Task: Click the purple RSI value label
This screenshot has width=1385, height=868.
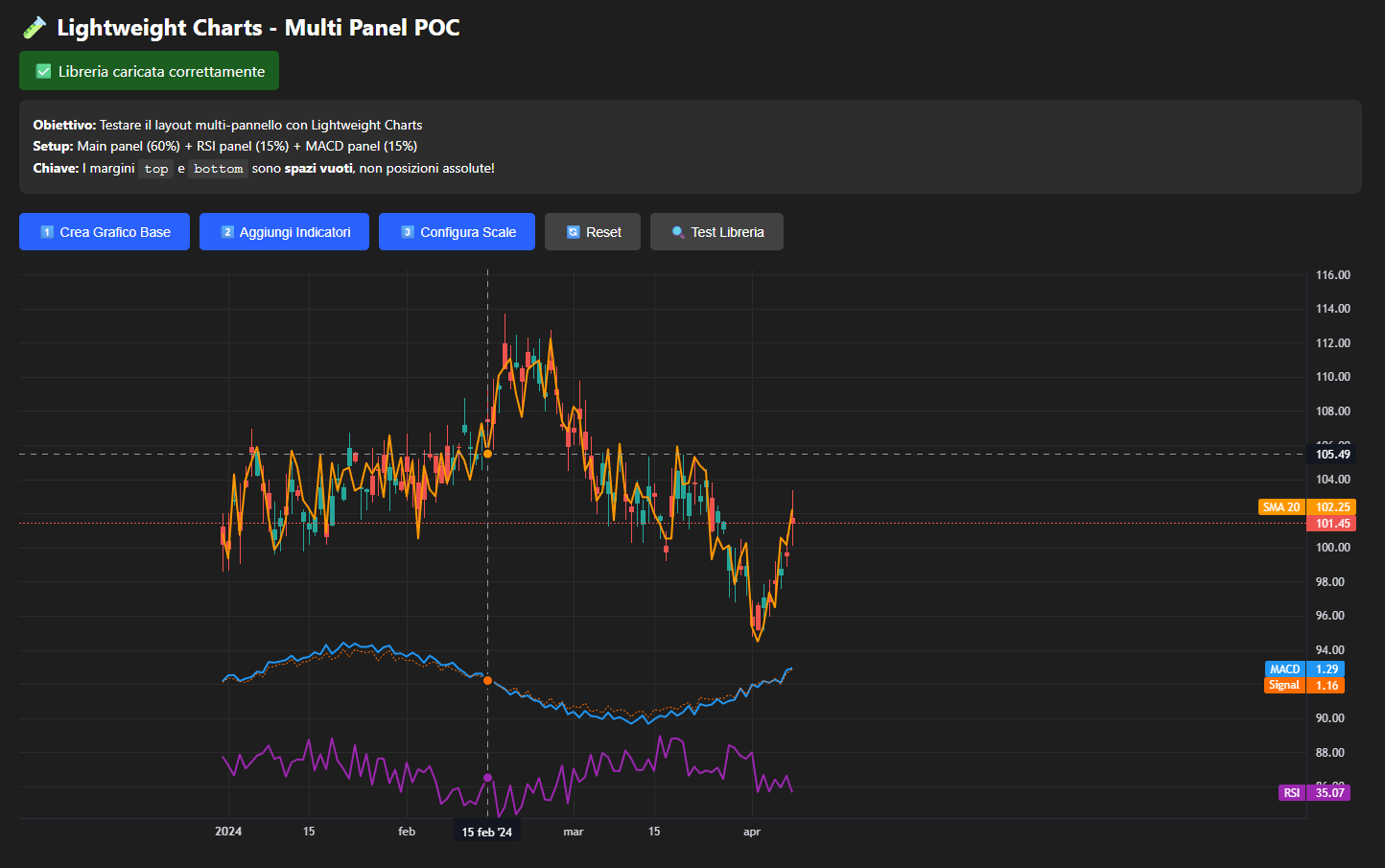Action: [x=1292, y=793]
